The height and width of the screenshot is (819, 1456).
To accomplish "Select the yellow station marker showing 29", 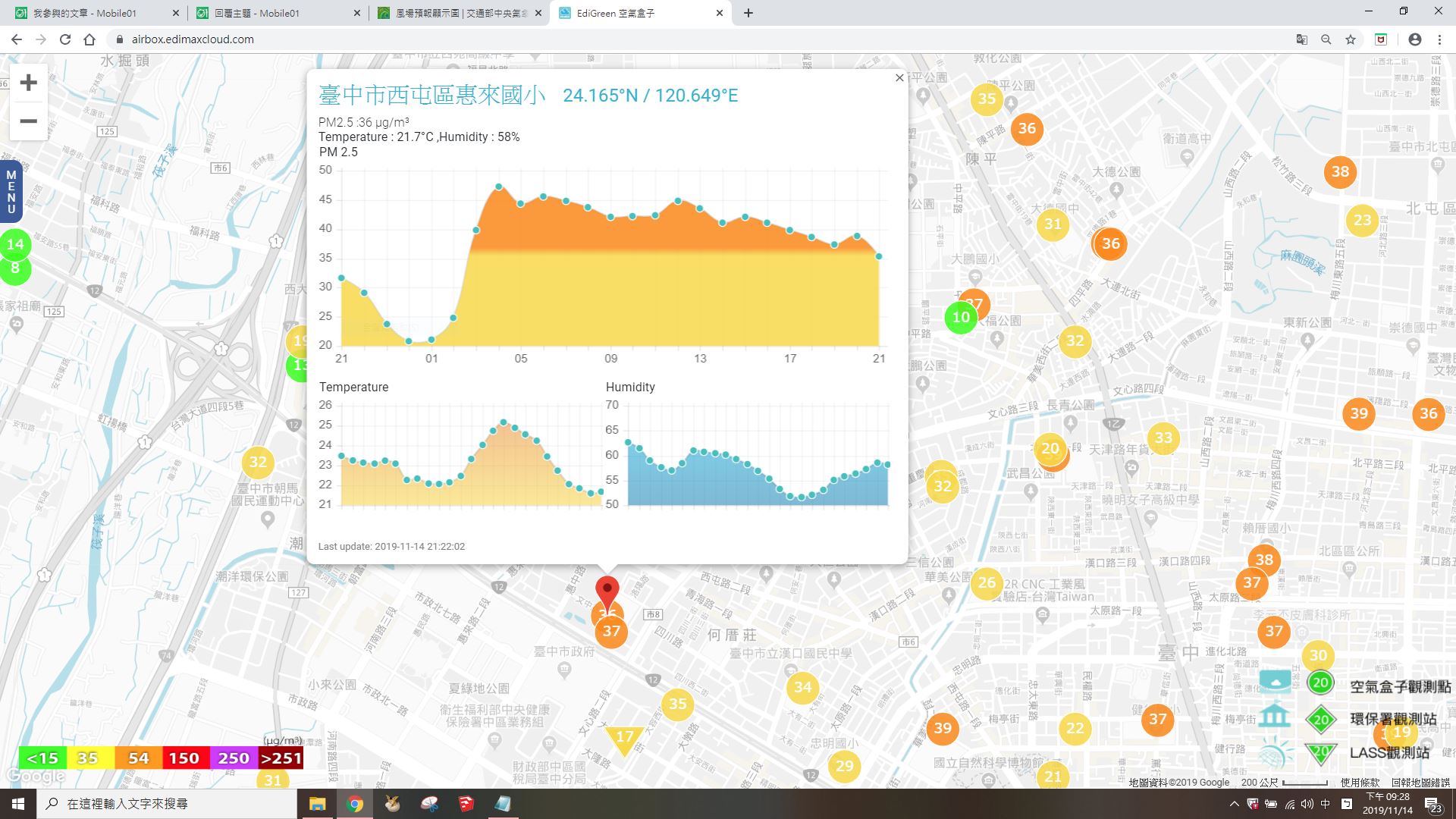I will pyautogui.click(x=844, y=766).
